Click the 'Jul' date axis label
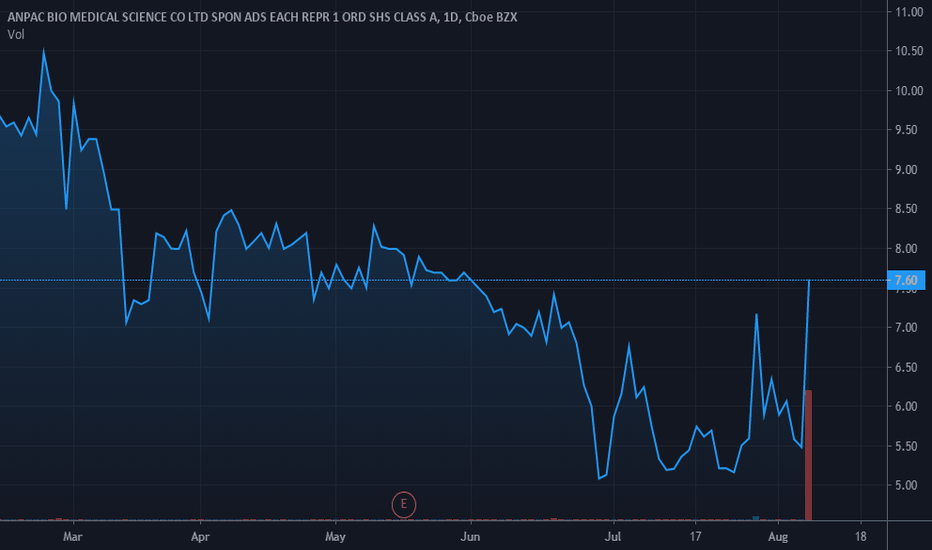Image resolution: width=932 pixels, height=550 pixels. tap(613, 537)
